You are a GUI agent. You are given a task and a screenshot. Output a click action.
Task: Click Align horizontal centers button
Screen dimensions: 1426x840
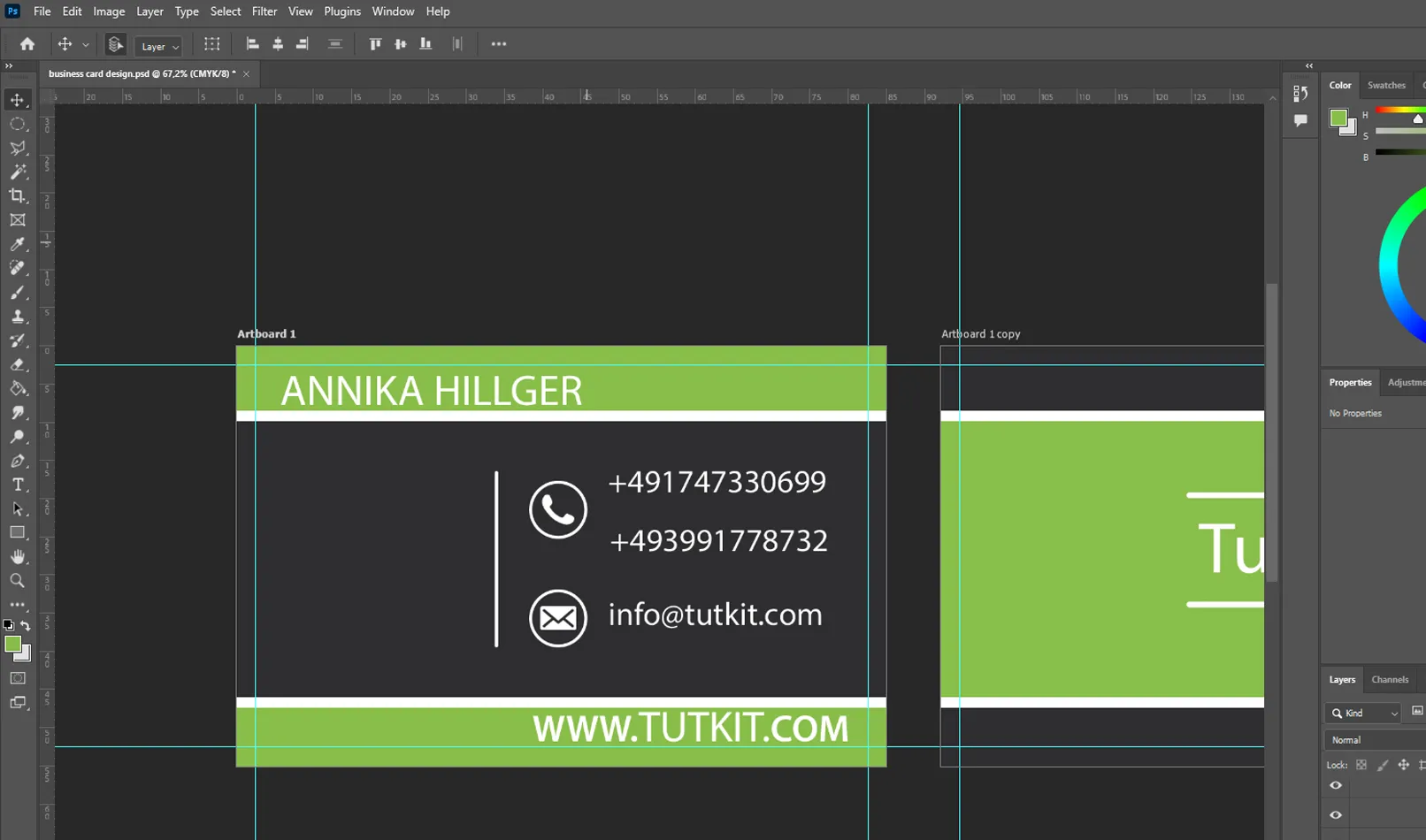coord(278,44)
